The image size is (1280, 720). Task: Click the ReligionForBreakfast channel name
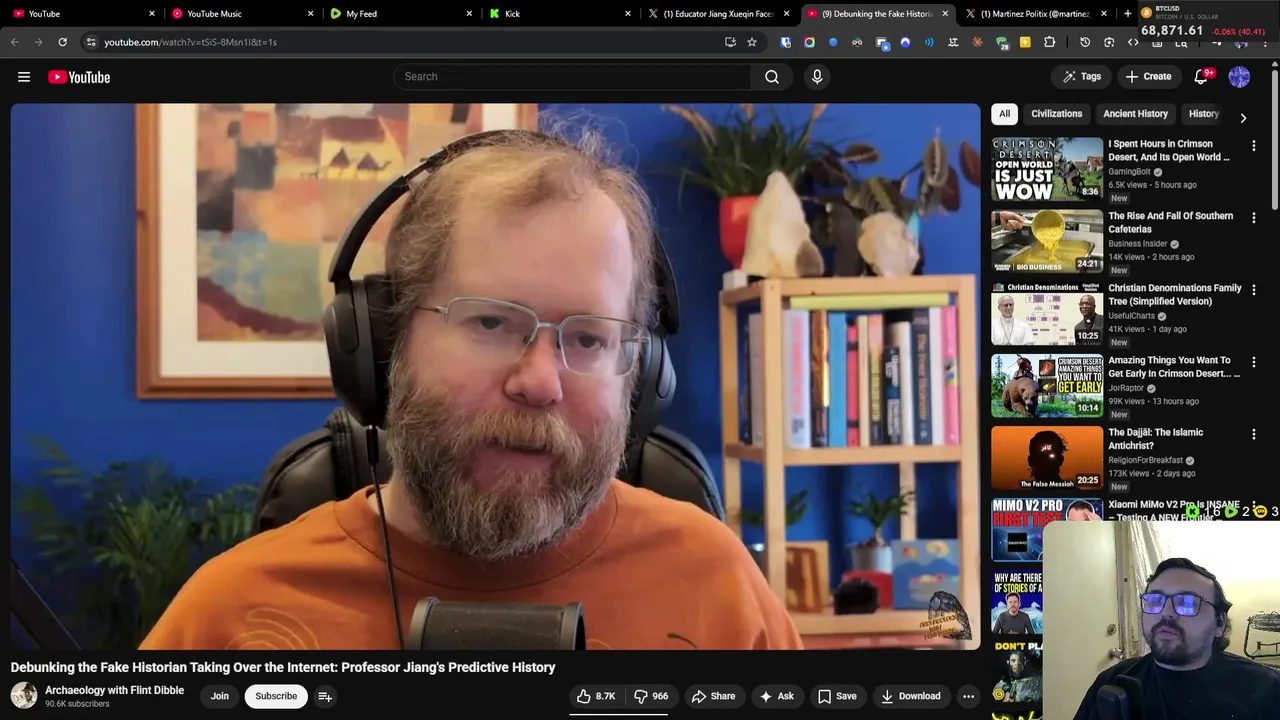[1145, 460]
